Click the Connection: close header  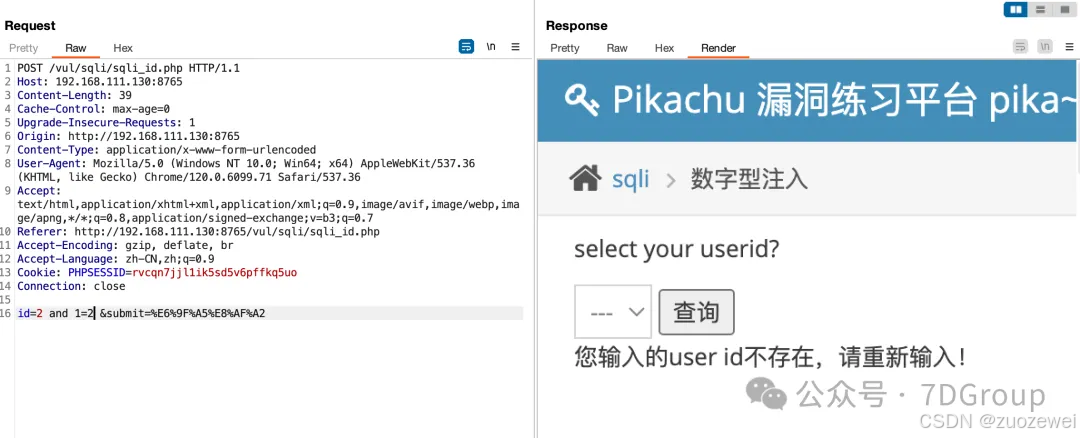(x=71, y=286)
